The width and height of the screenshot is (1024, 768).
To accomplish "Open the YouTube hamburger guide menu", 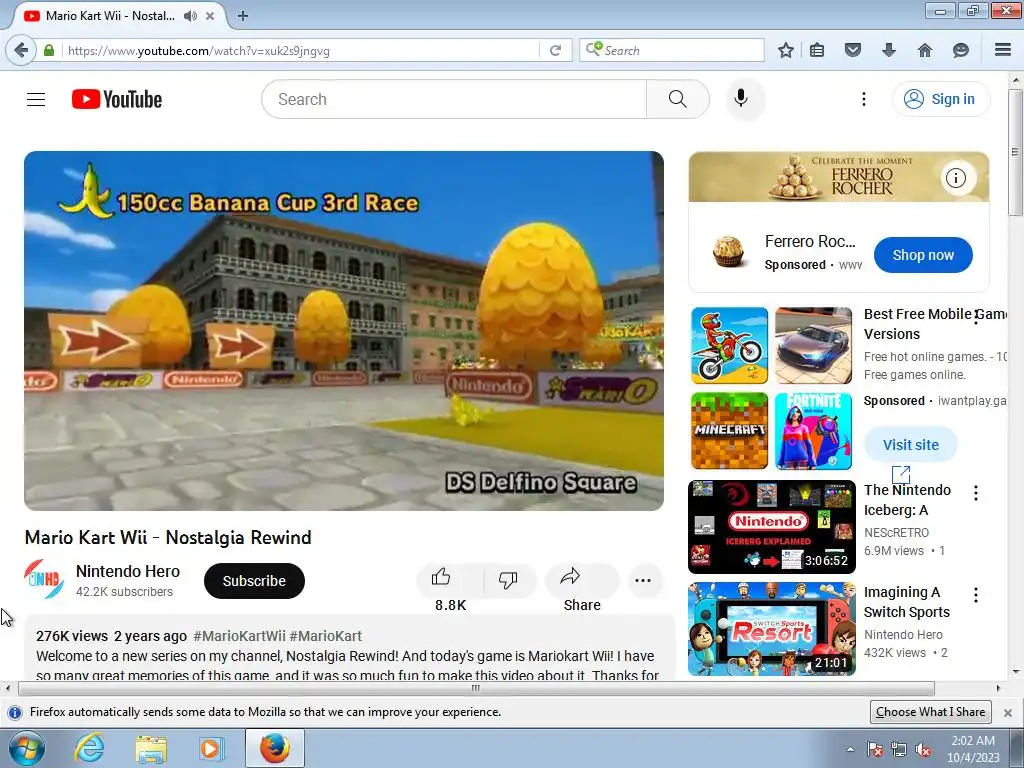I will pyautogui.click(x=36, y=99).
